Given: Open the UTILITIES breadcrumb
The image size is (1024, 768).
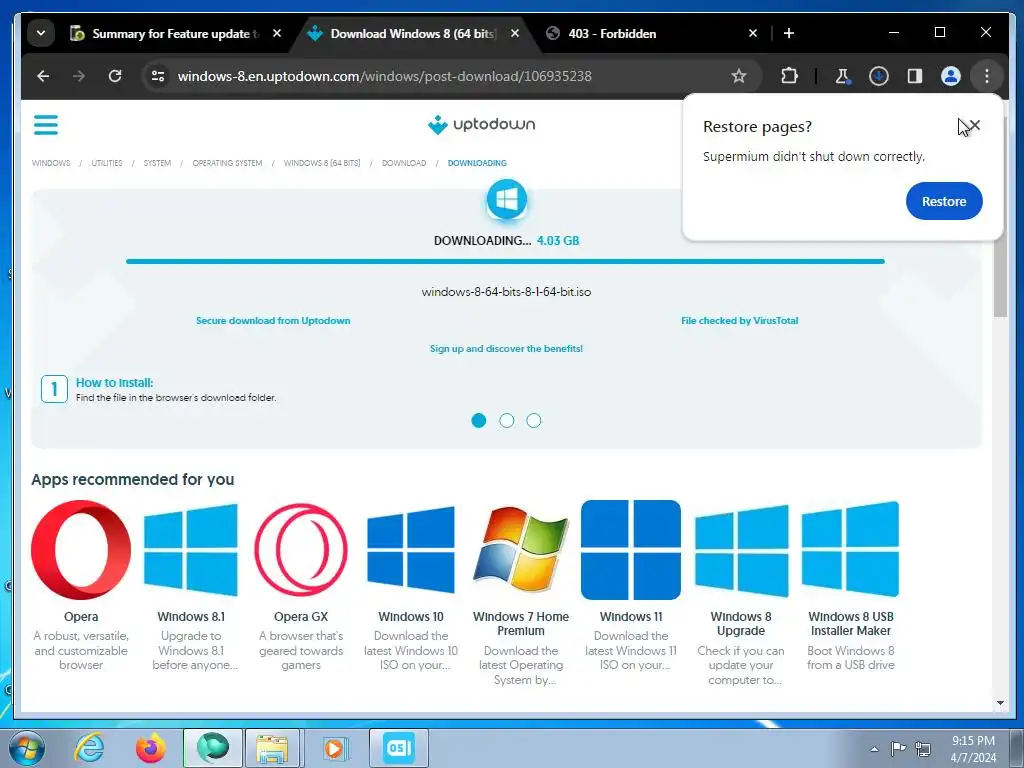Looking at the screenshot, I should (x=106, y=163).
